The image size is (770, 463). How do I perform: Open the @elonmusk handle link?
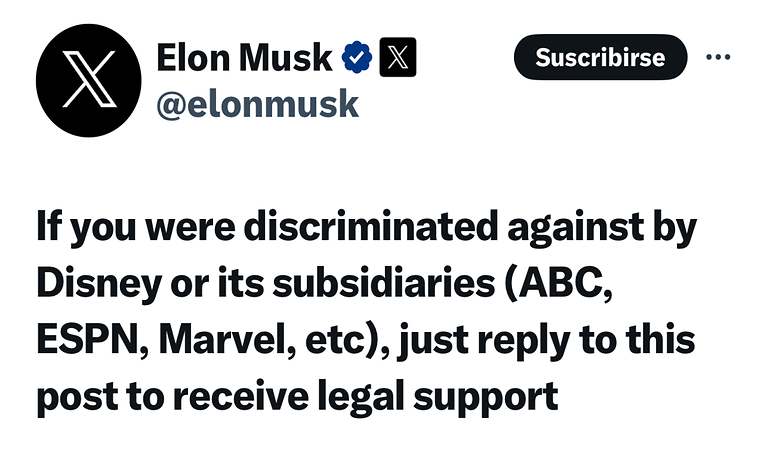(x=257, y=104)
